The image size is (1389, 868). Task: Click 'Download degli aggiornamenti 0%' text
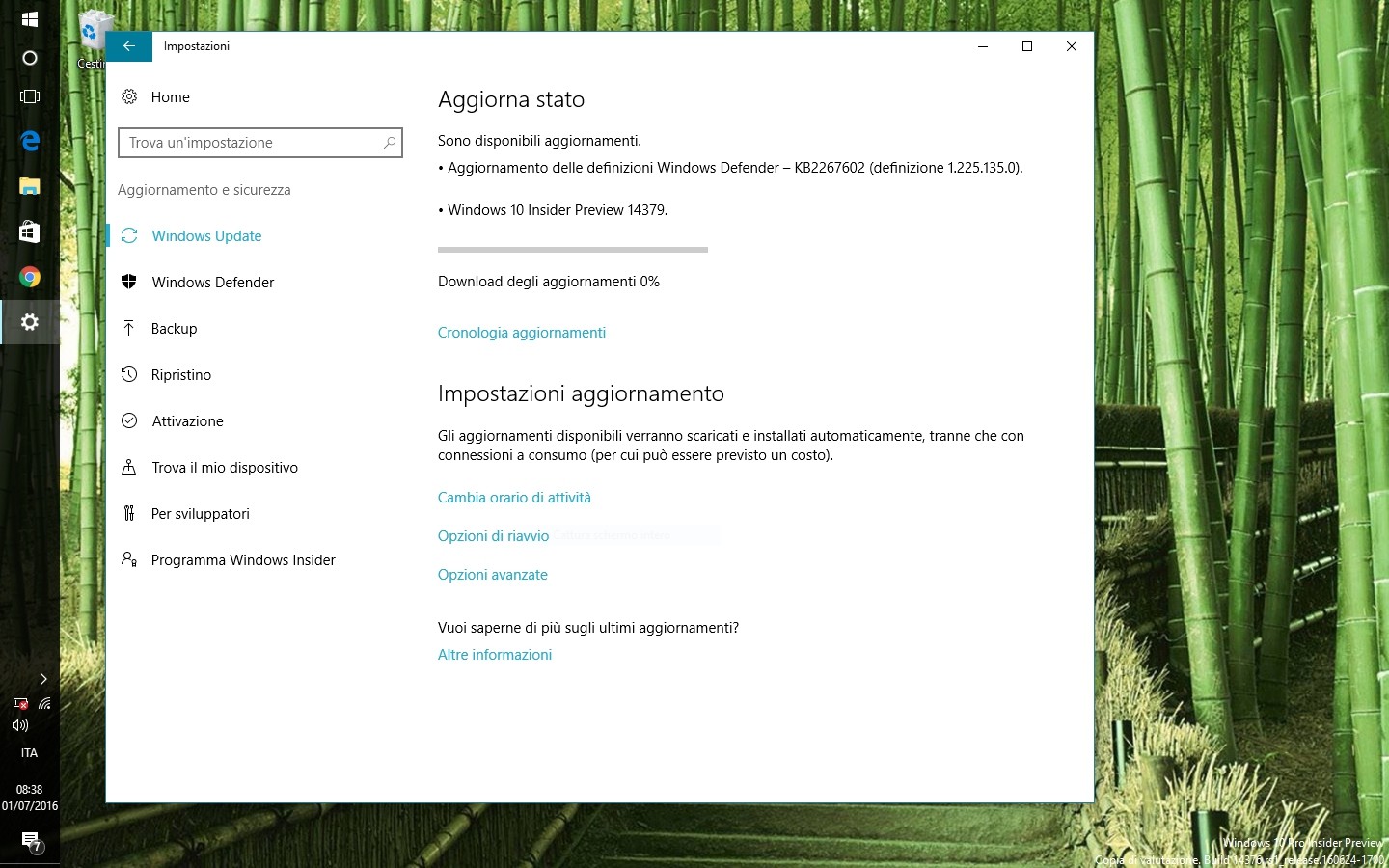(549, 282)
